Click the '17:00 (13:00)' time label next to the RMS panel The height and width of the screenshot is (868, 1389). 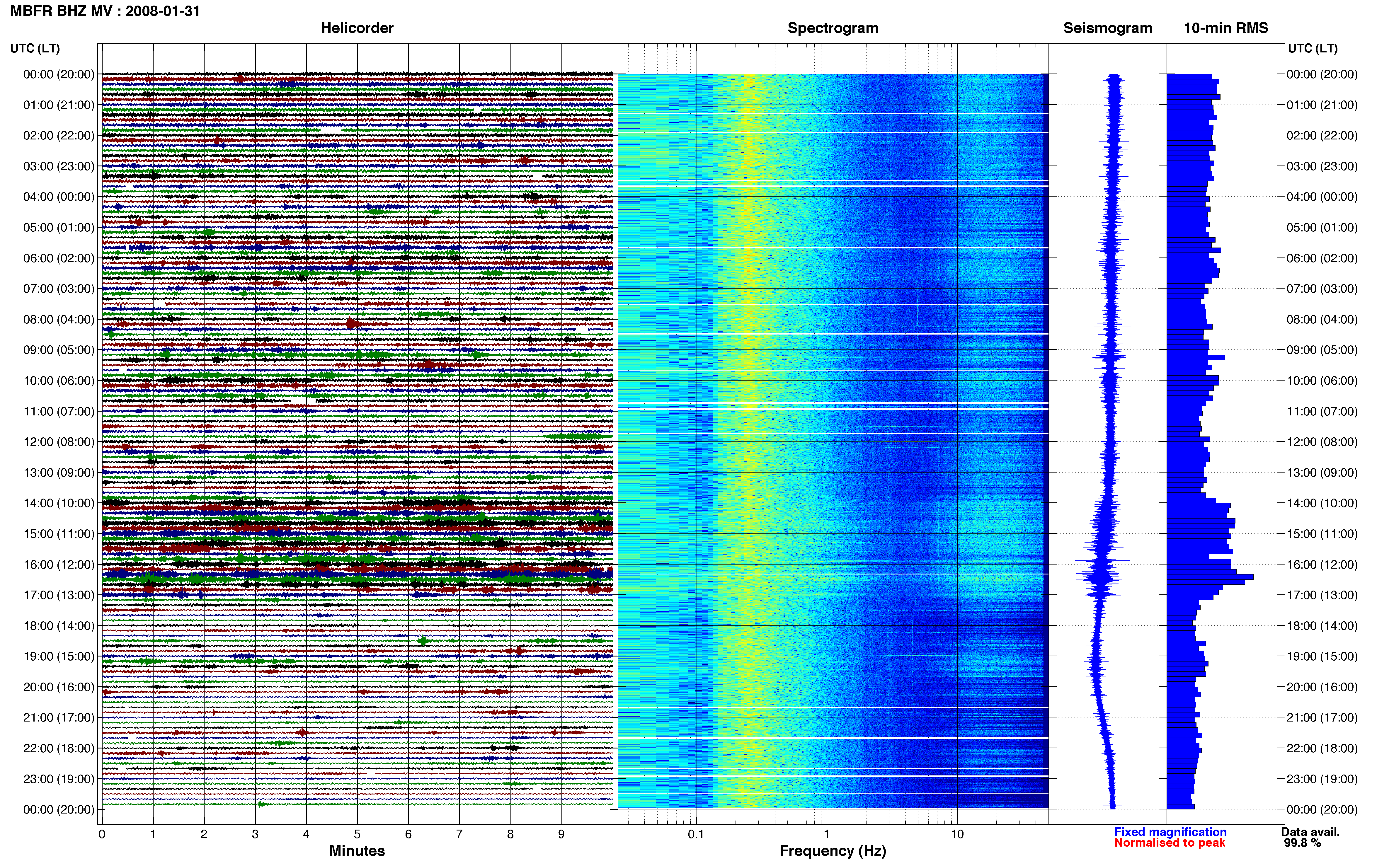pyautogui.click(x=1322, y=595)
